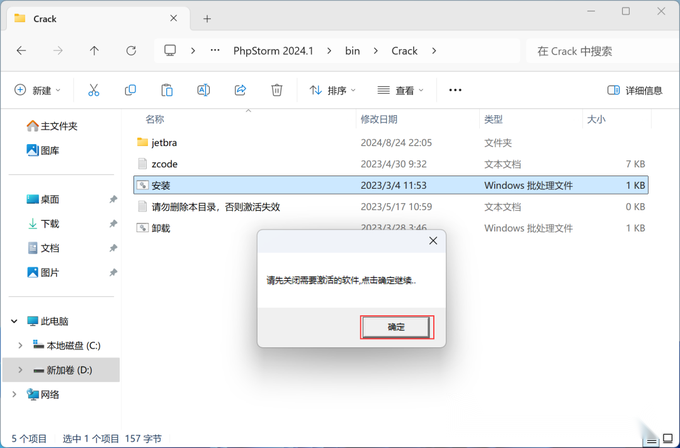This screenshot has width=680, height=448.
Task: Open the 排序 sort dropdown
Action: [332, 90]
